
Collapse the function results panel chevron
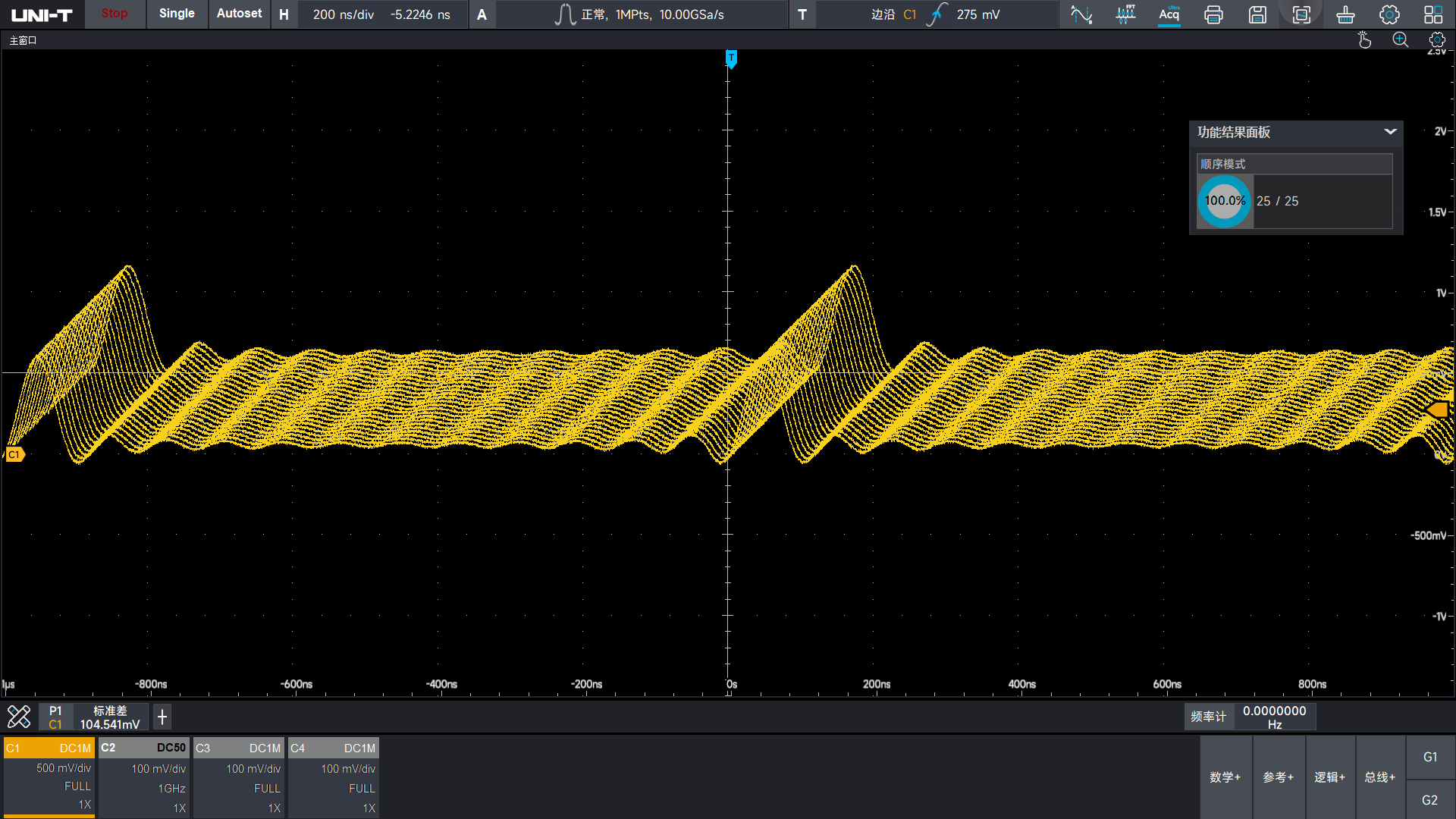coord(1390,132)
